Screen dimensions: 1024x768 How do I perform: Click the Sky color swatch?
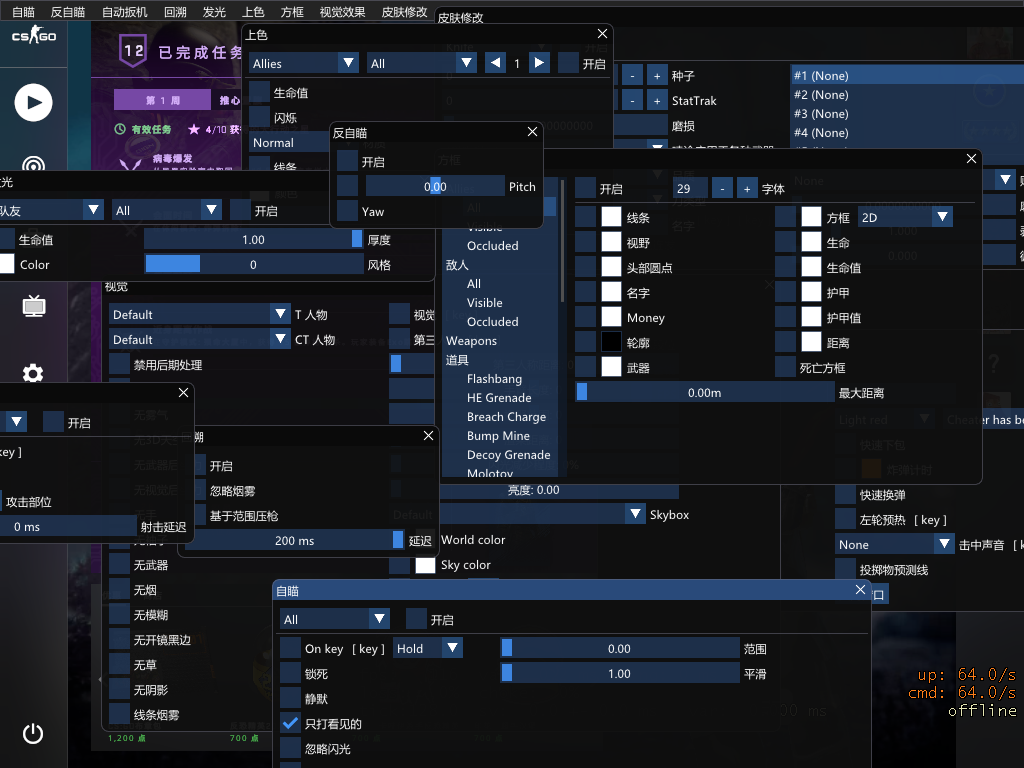[x=426, y=565]
